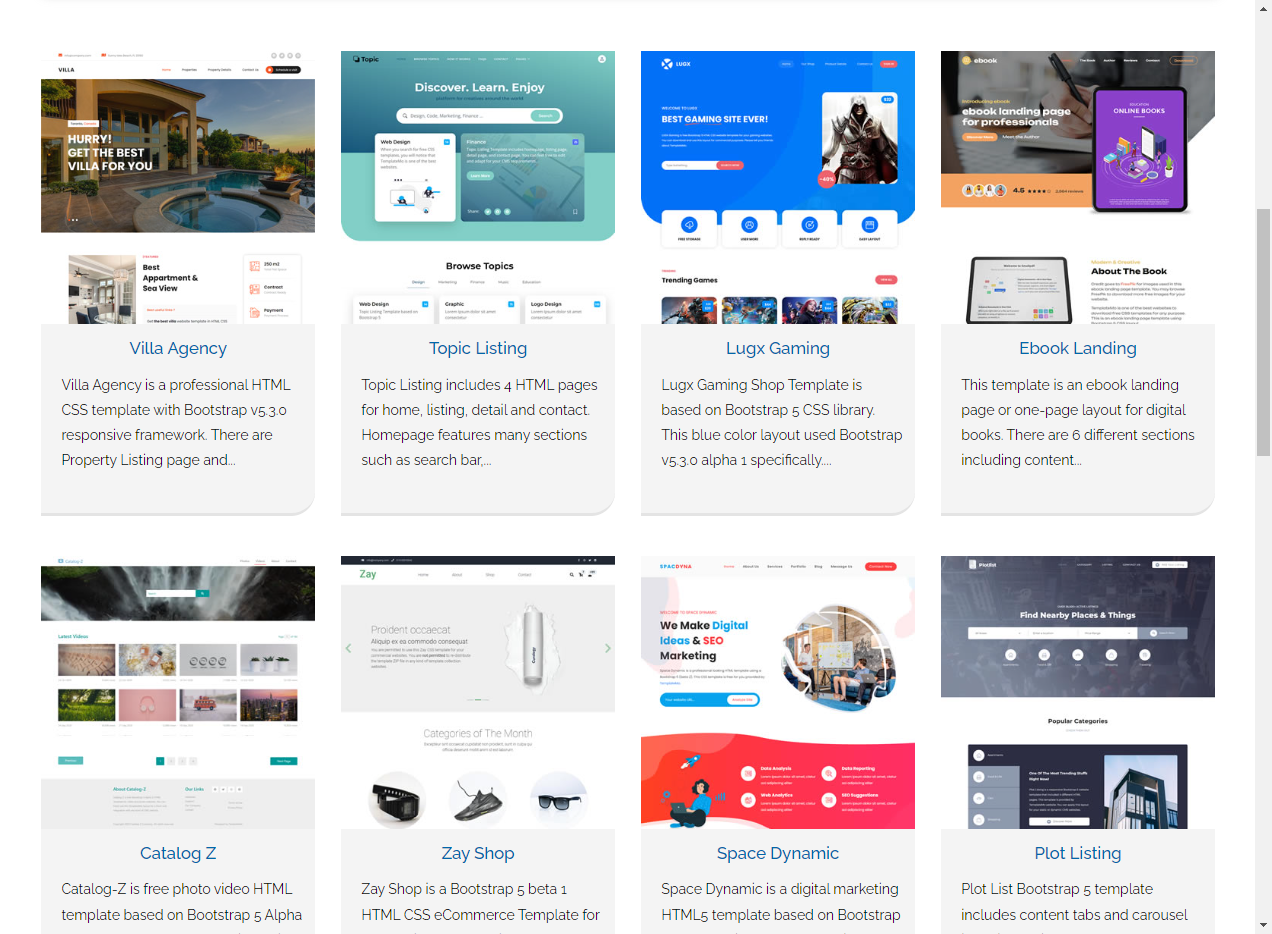This screenshot has width=1272, height=934.
Task: Open the Catalog Z template preview image
Action: 178,692
